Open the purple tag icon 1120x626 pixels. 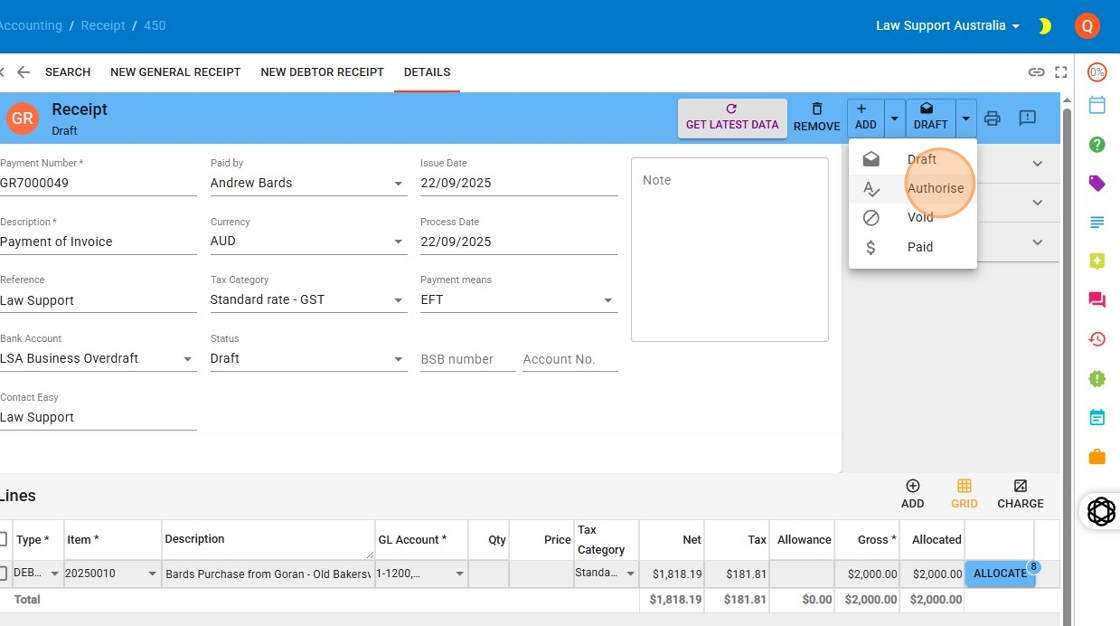[1097, 183]
